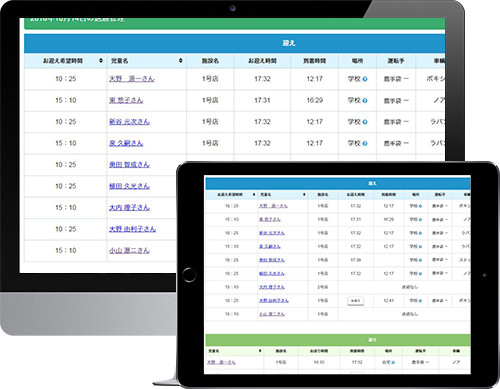Tablet: click school info icon in 東 悠子 row
The image size is (500, 389).
420,220
